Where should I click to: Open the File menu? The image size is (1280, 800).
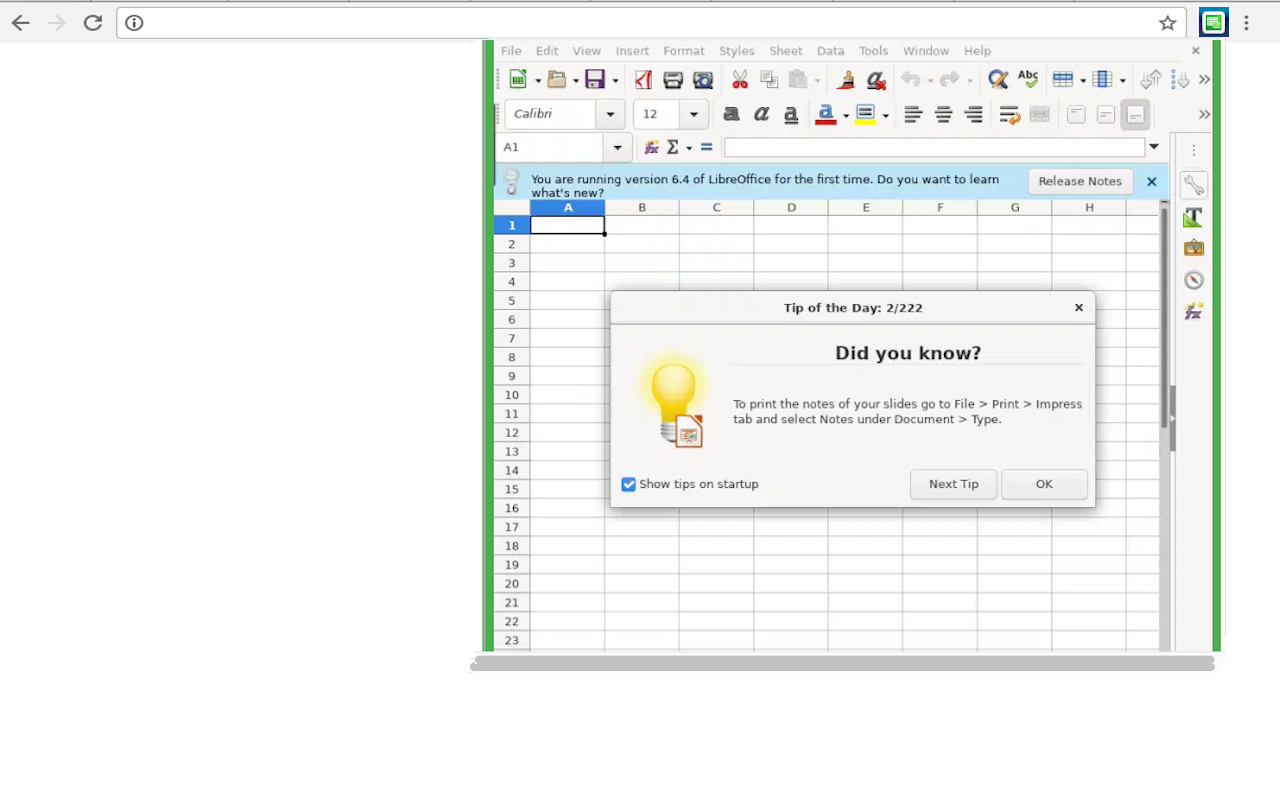coord(511,51)
